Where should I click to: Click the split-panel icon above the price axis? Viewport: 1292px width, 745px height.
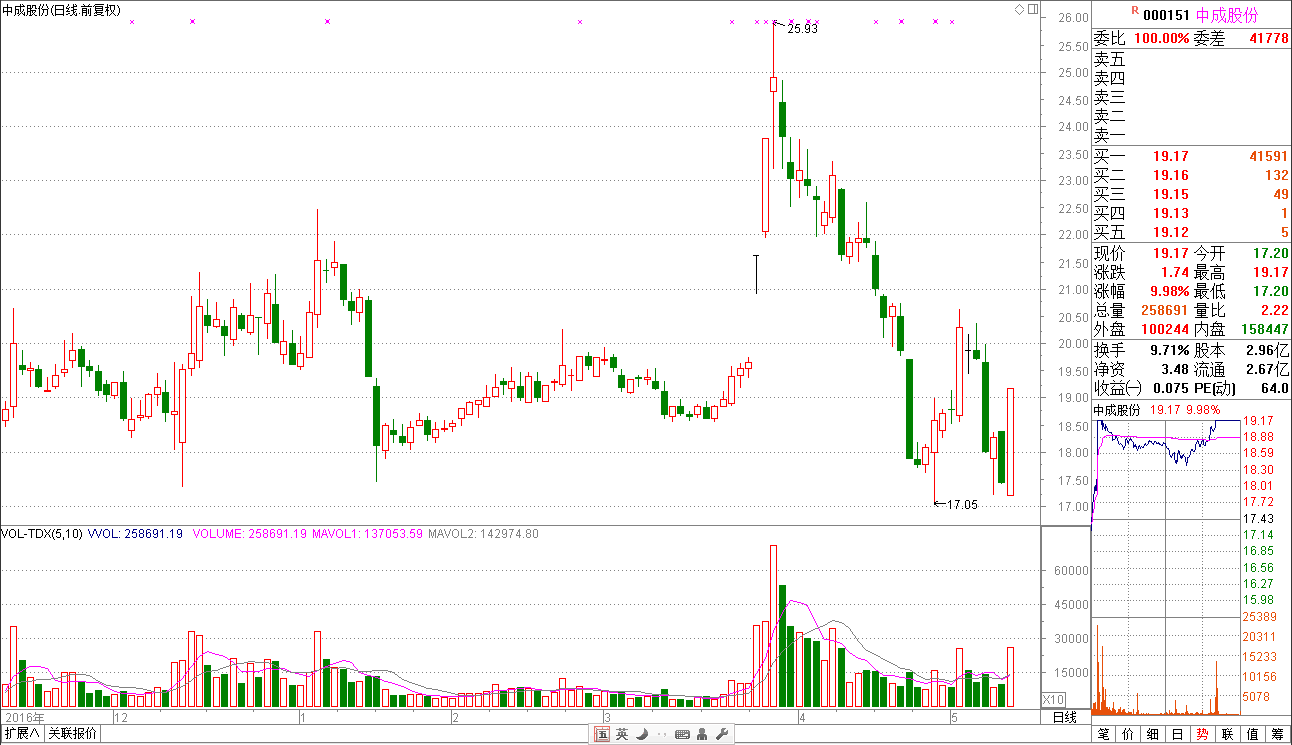[x=1033, y=9]
